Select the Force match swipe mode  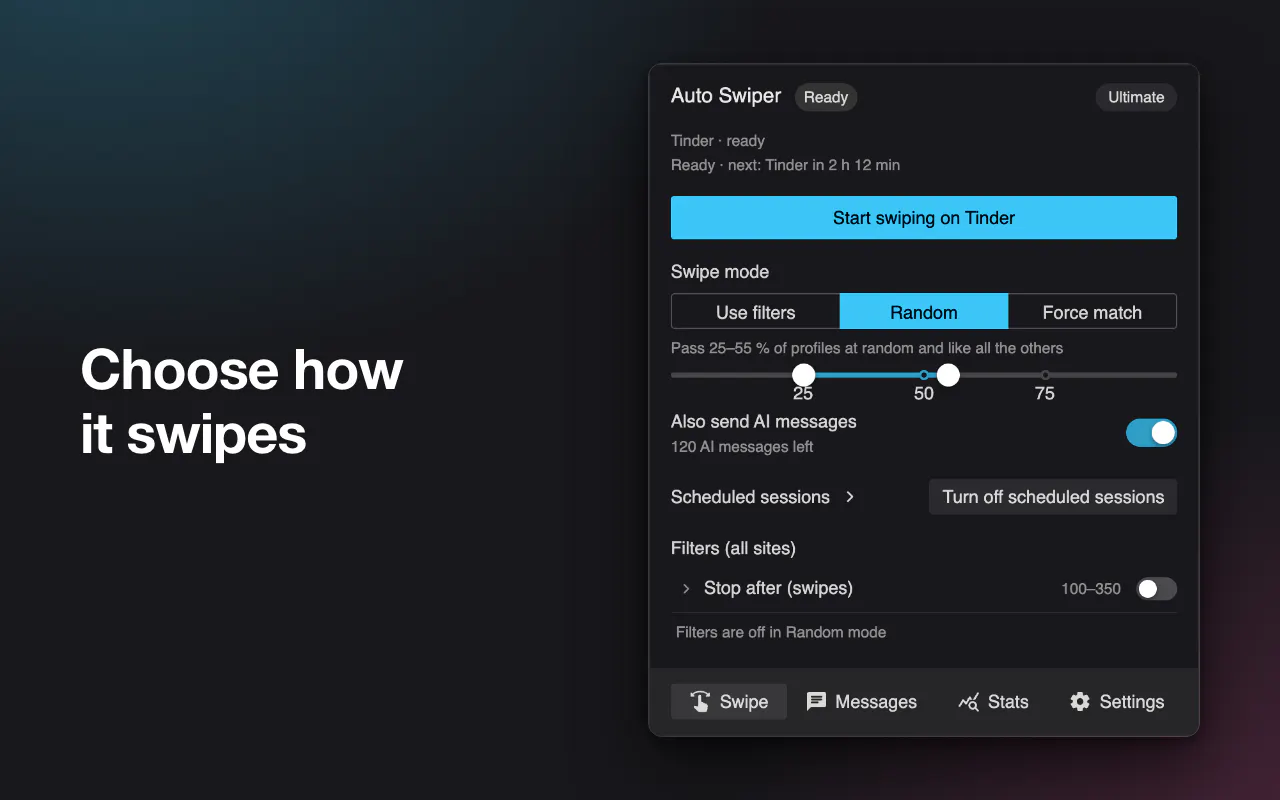click(1092, 312)
